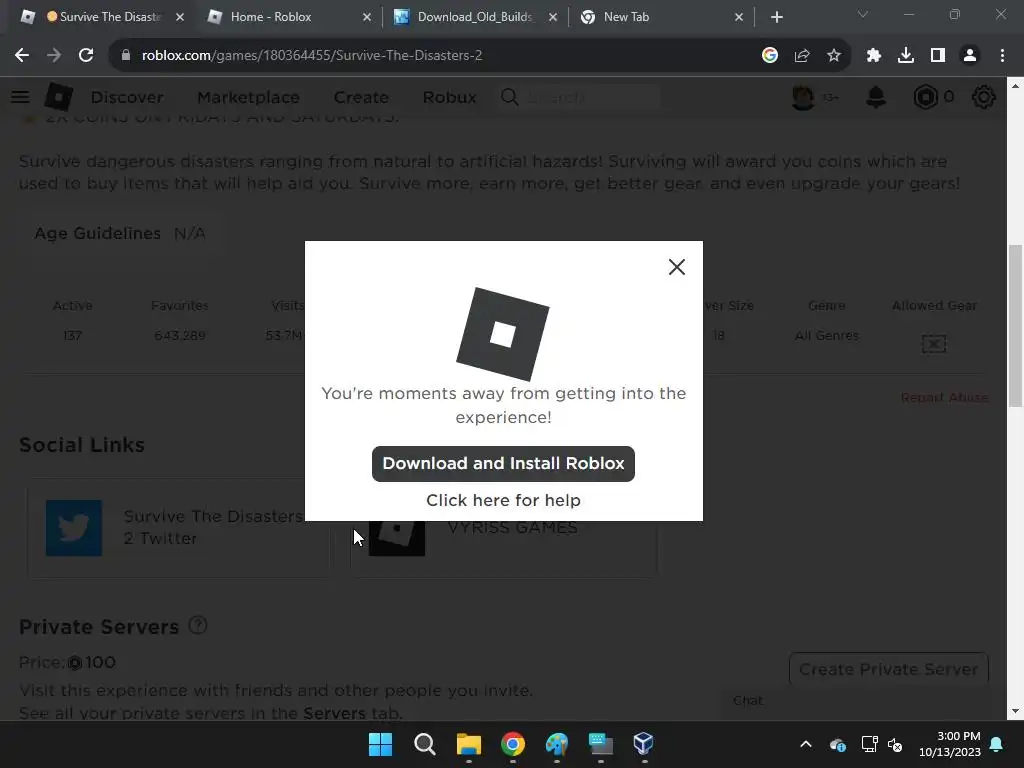1024x768 pixels.
Task: Switch to the Survive The Disasters tab
Action: pyautogui.click(x=103, y=17)
